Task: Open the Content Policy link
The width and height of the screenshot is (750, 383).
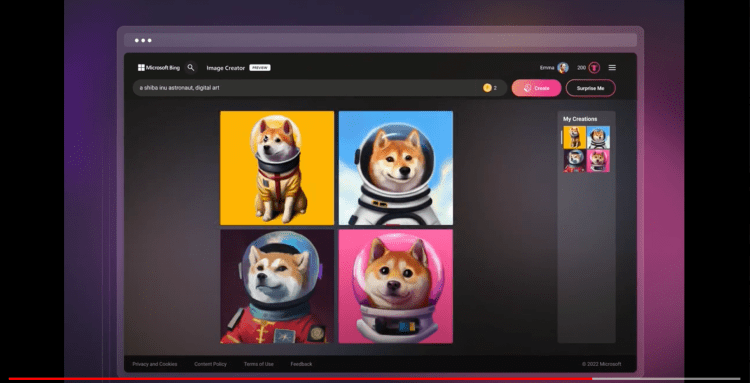Action: [210, 364]
